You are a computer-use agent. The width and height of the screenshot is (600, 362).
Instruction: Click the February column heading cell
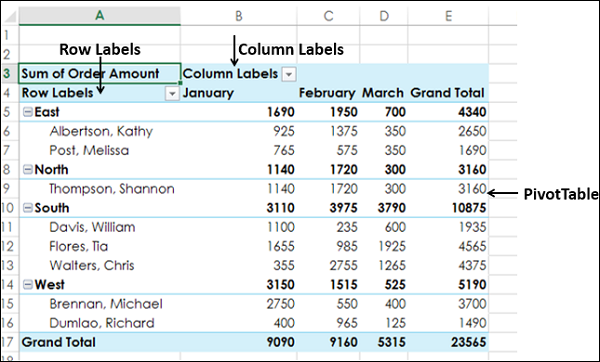pyautogui.click(x=328, y=93)
